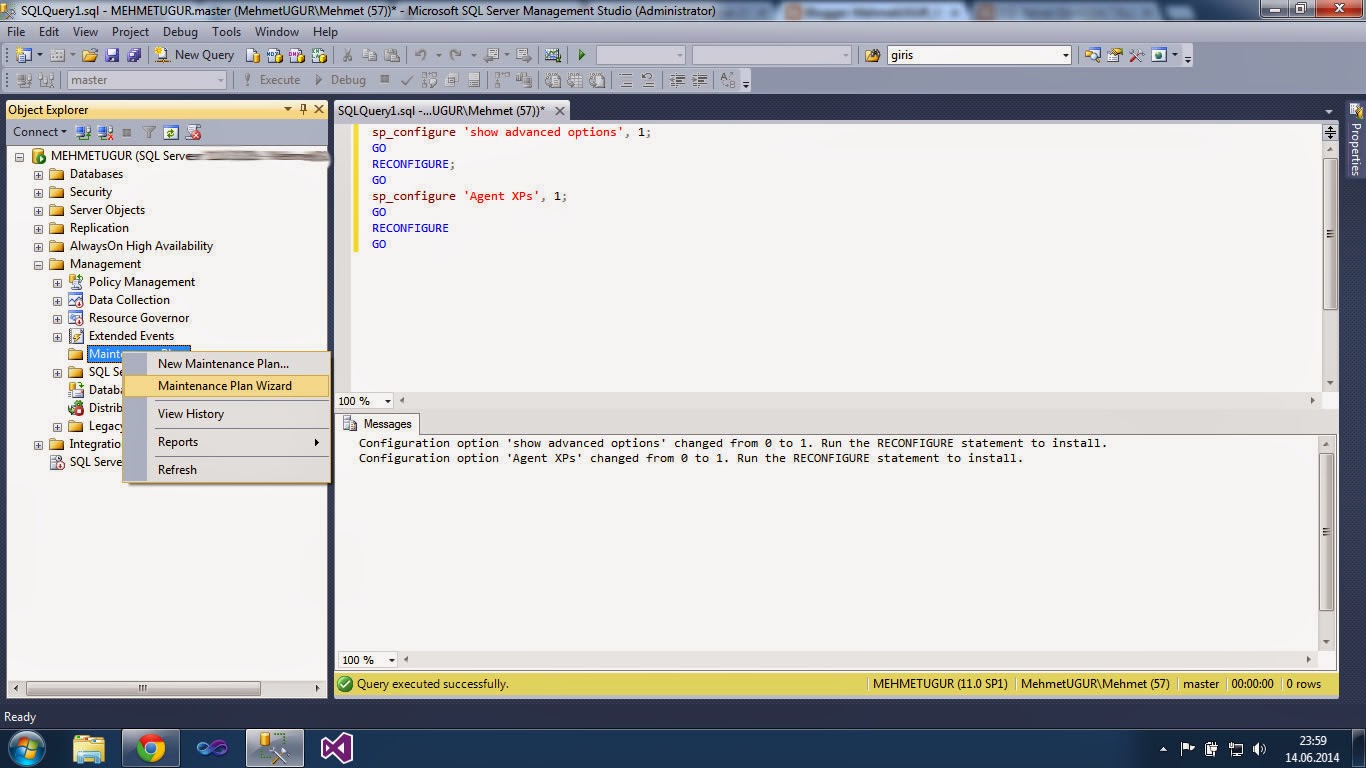Click the Analysis Services DMX Query icon
The image size is (1366, 768).
296,55
